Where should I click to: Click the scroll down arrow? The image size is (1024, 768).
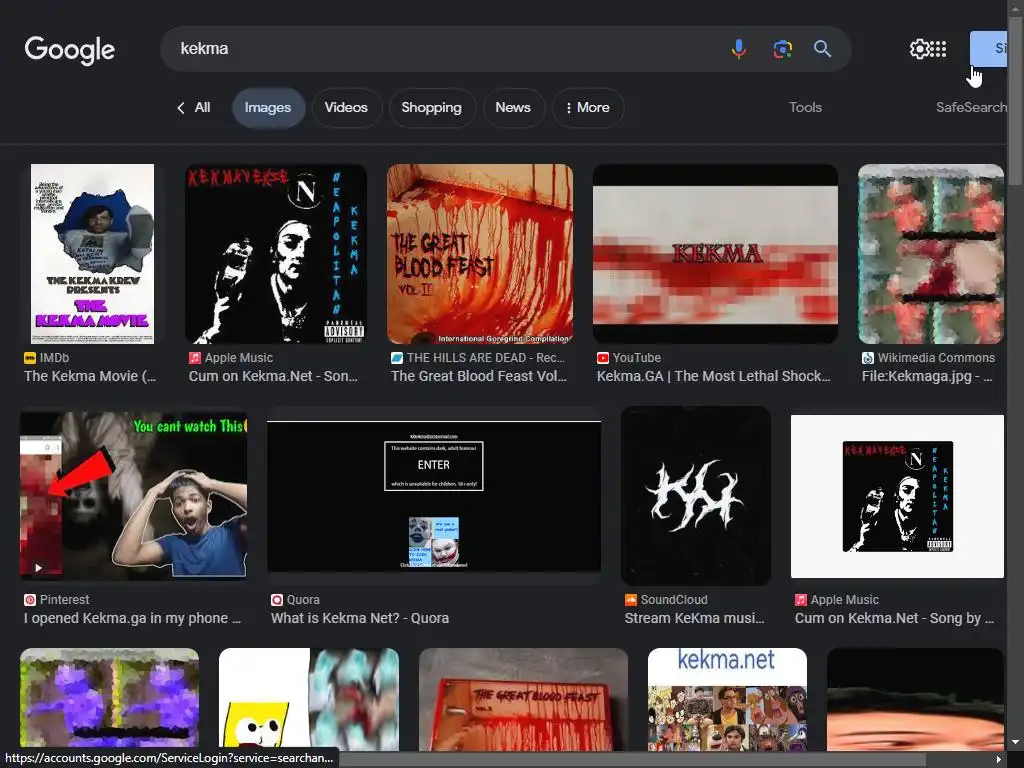pyautogui.click(x=1016, y=742)
